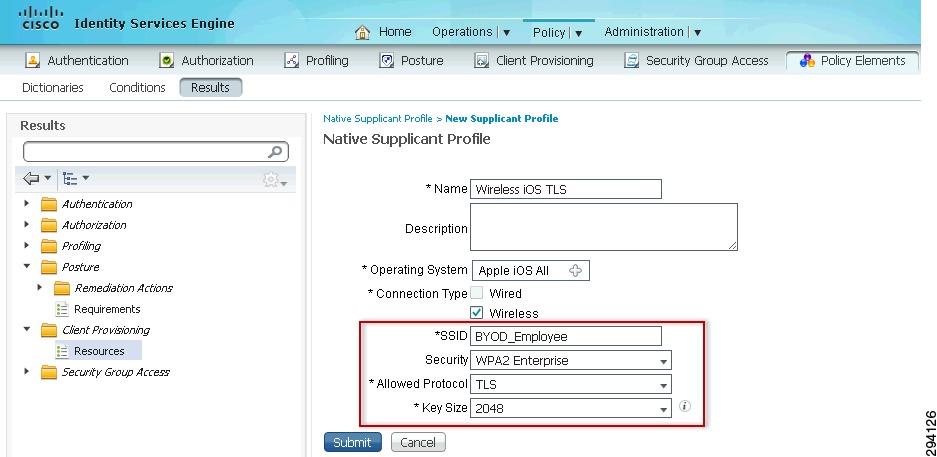937x457 pixels.
Task: Go to Home in top navigation
Action: pyautogui.click(x=395, y=32)
